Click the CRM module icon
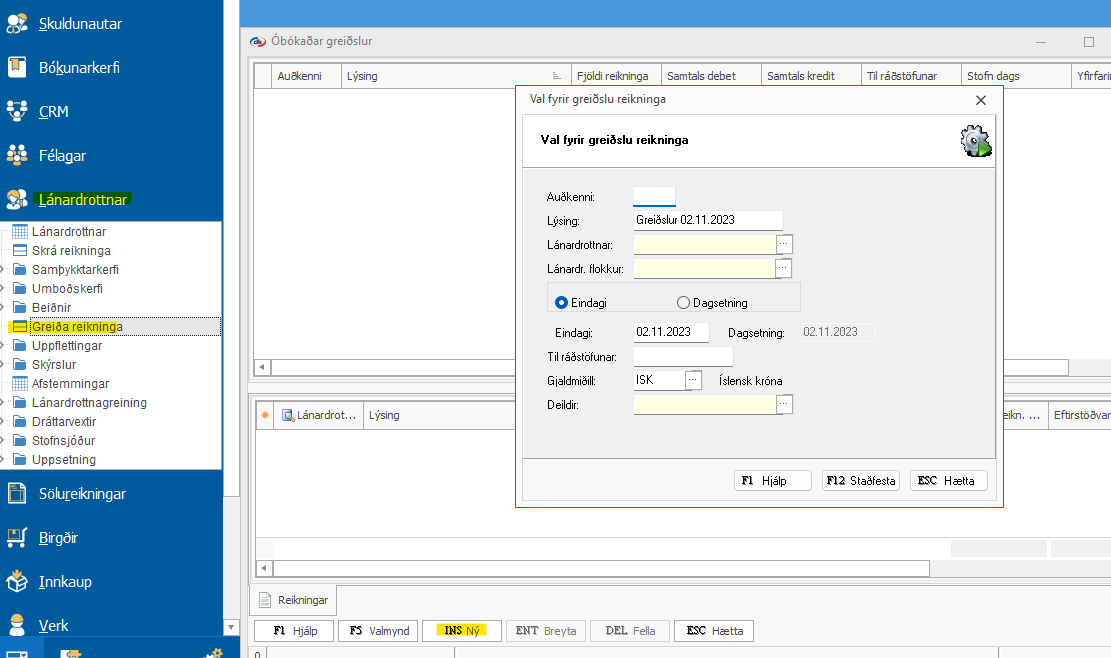 point(17,112)
